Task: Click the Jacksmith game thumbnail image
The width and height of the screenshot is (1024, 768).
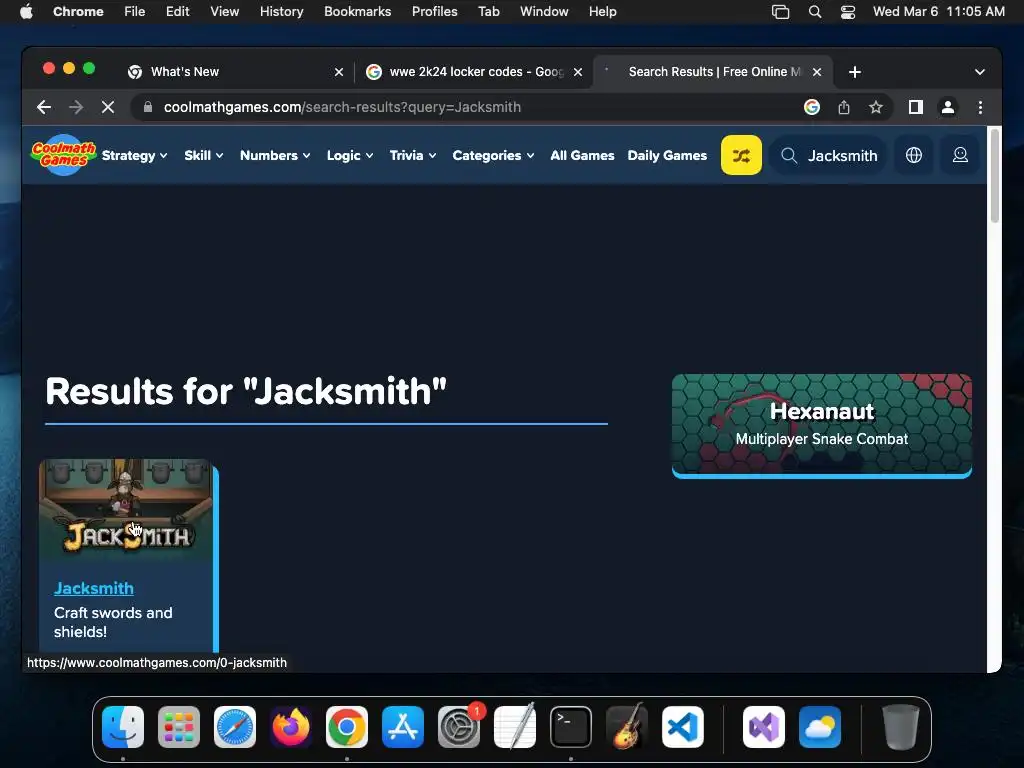Action: pyautogui.click(x=125, y=511)
